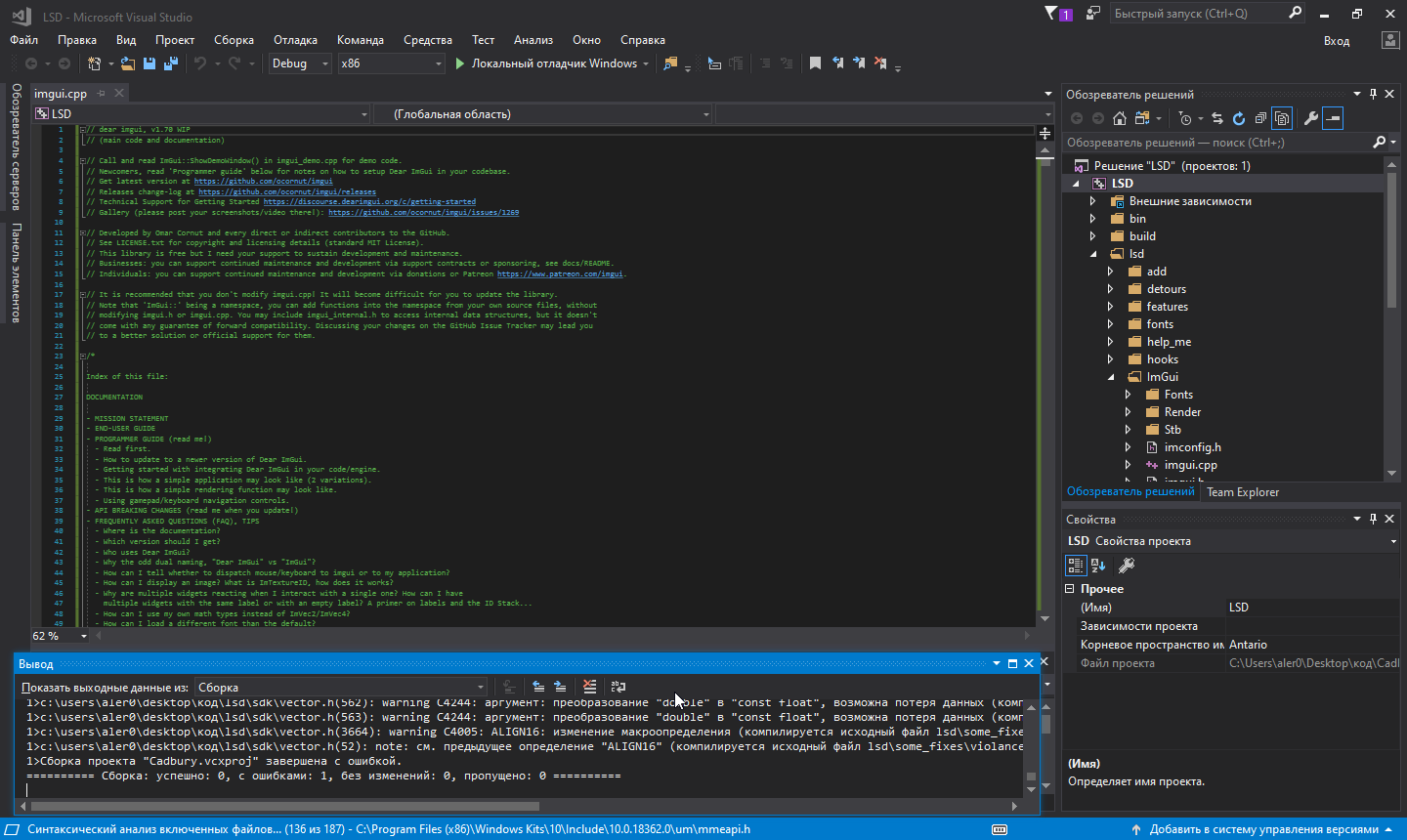This screenshot has width=1407, height=840.
Task: Collapse the ImGui folder in tree
Action: click(x=1111, y=377)
